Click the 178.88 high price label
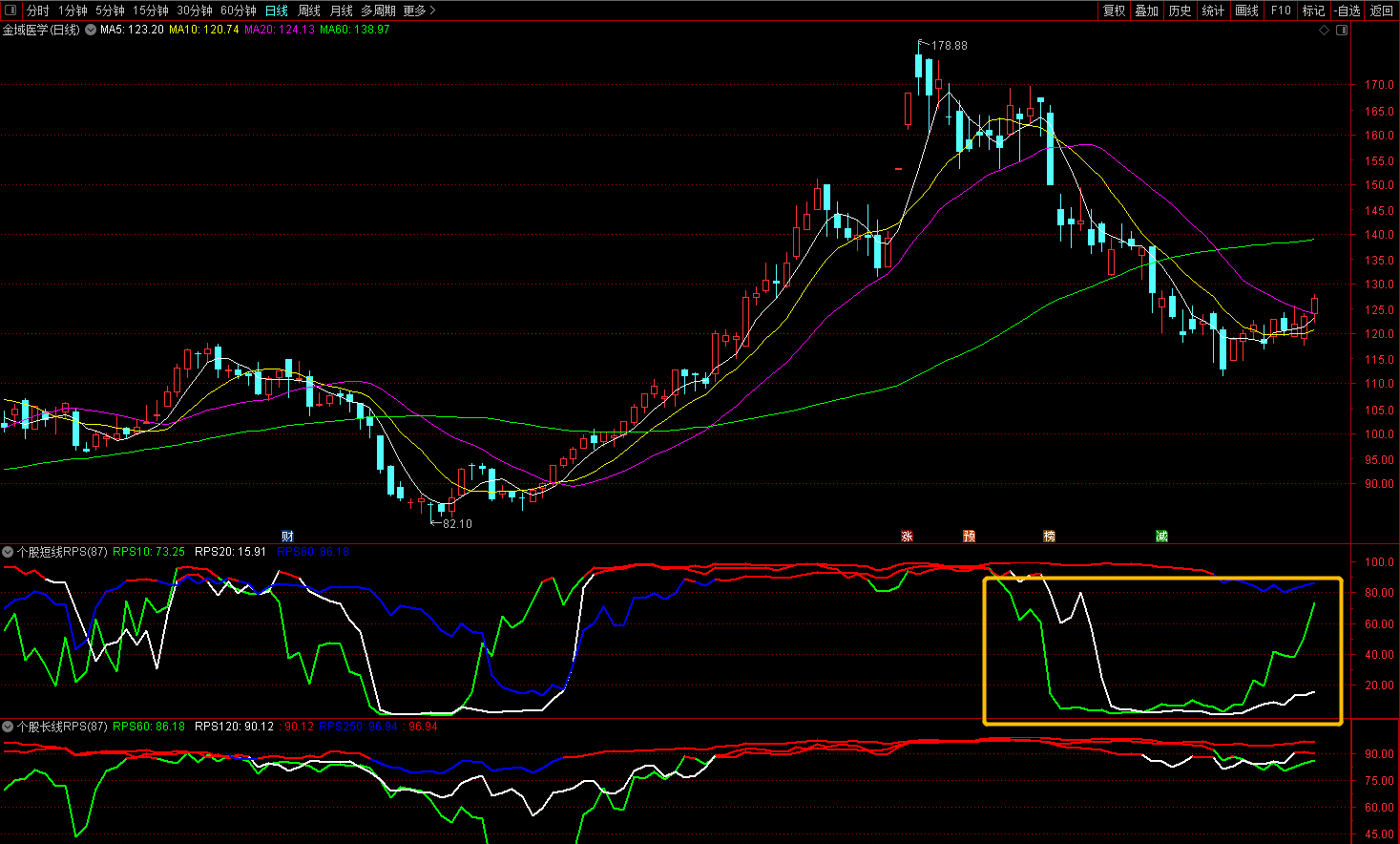The width and height of the screenshot is (1400, 844). [949, 46]
